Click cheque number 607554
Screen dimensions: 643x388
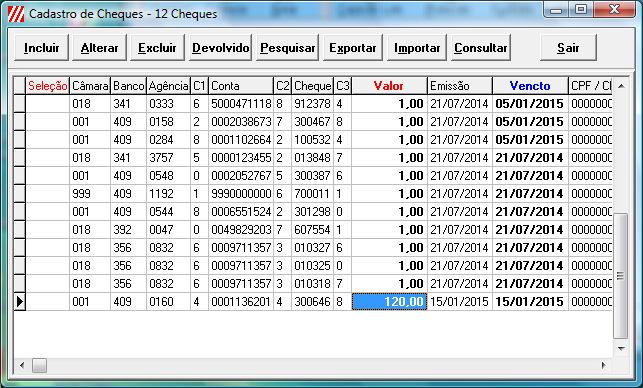pyautogui.click(x=312, y=230)
